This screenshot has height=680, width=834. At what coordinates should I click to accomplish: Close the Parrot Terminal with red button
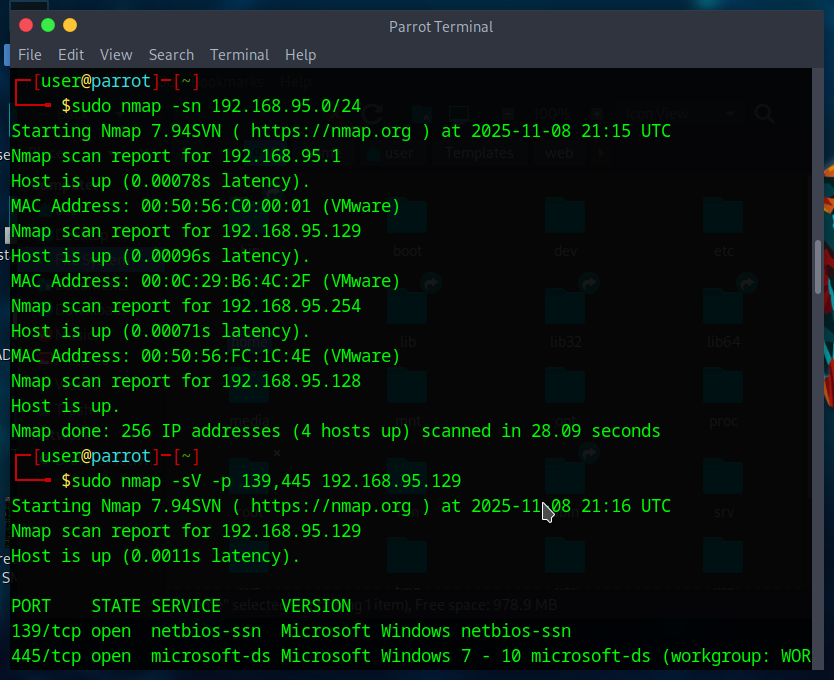(26, 25)
